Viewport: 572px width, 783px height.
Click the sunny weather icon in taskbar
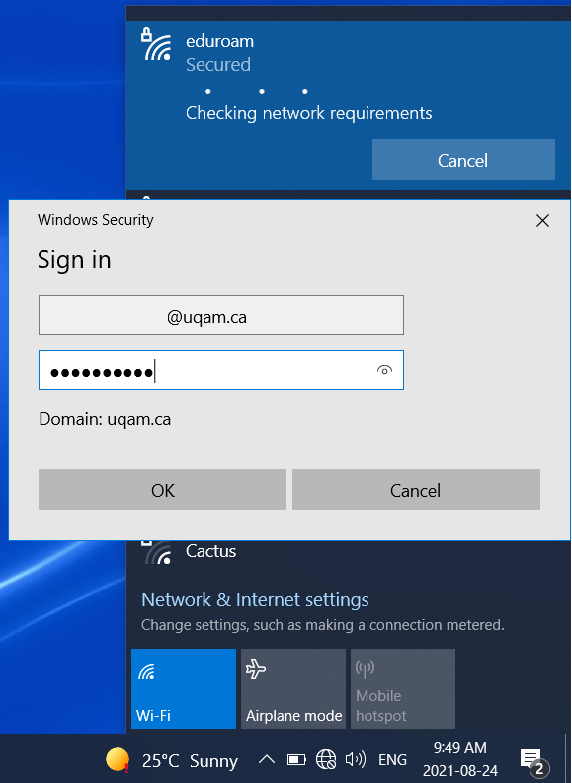coord(118,760)
